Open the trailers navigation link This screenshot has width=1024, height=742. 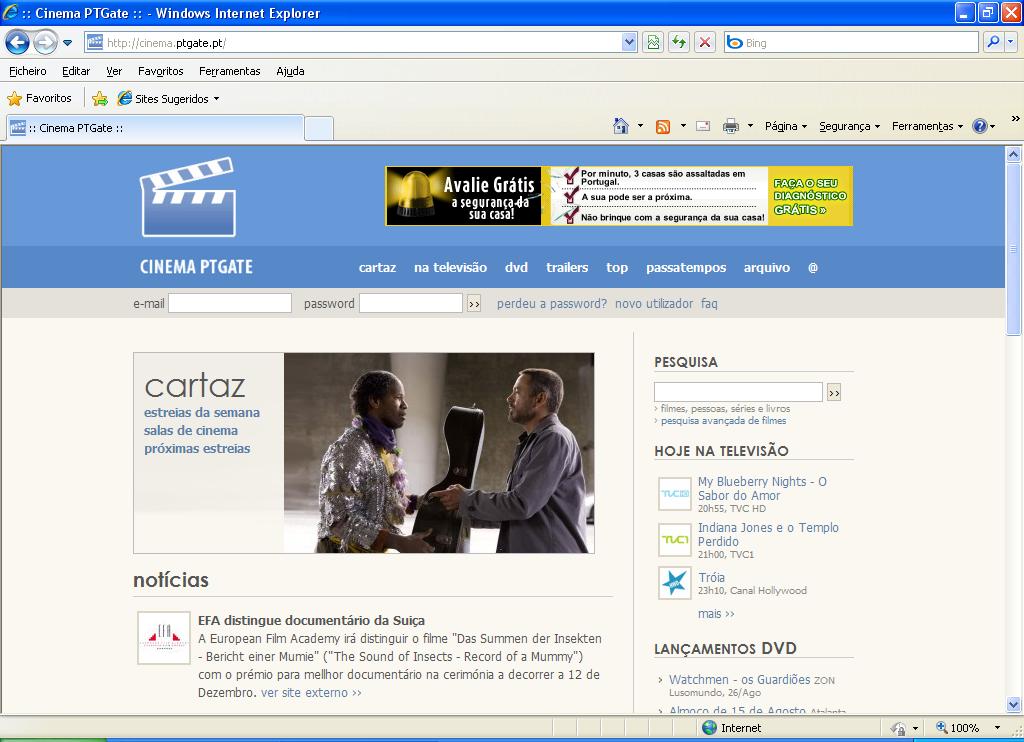[567, 267]
